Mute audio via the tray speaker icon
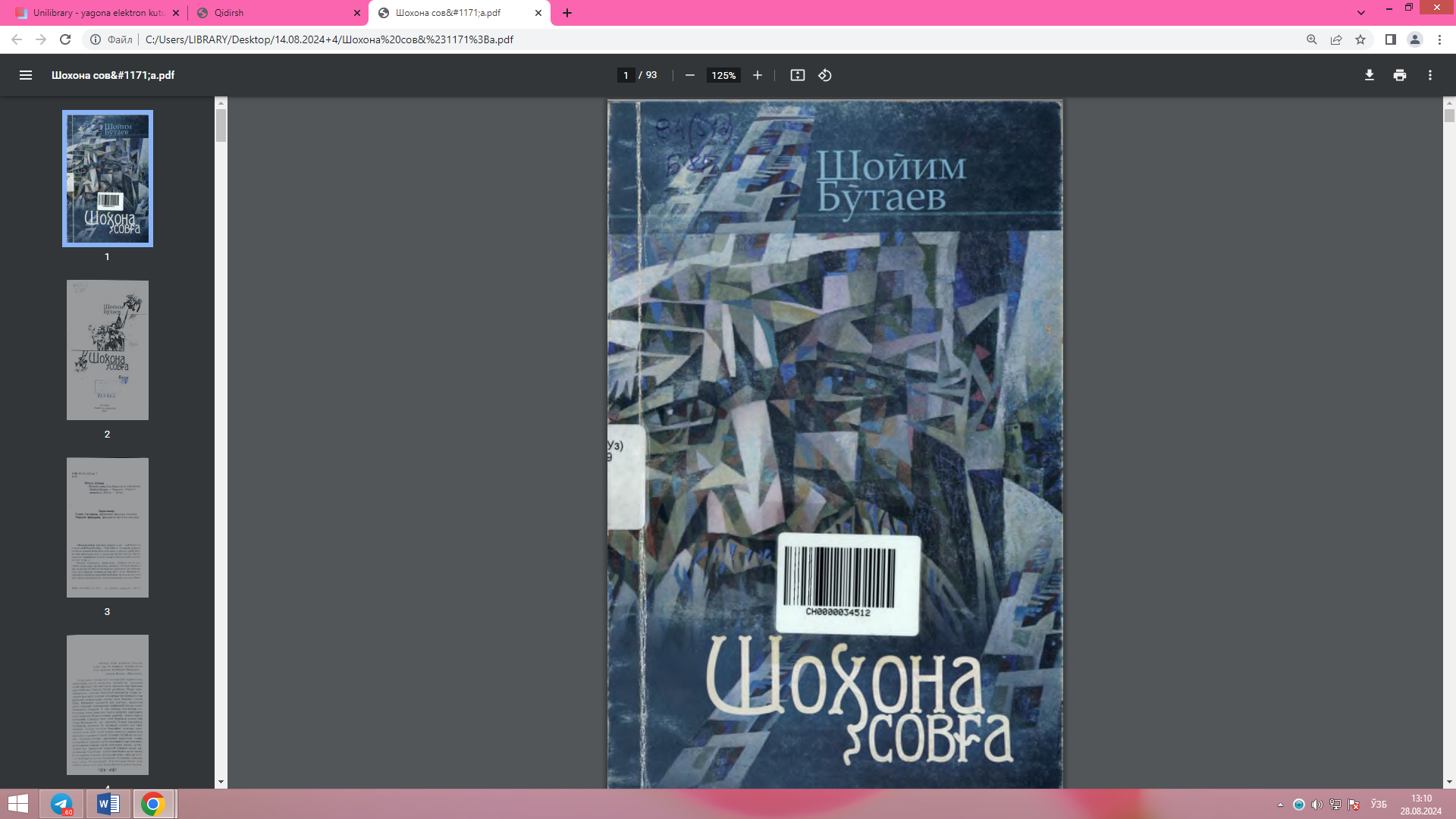 point(1317,803)
